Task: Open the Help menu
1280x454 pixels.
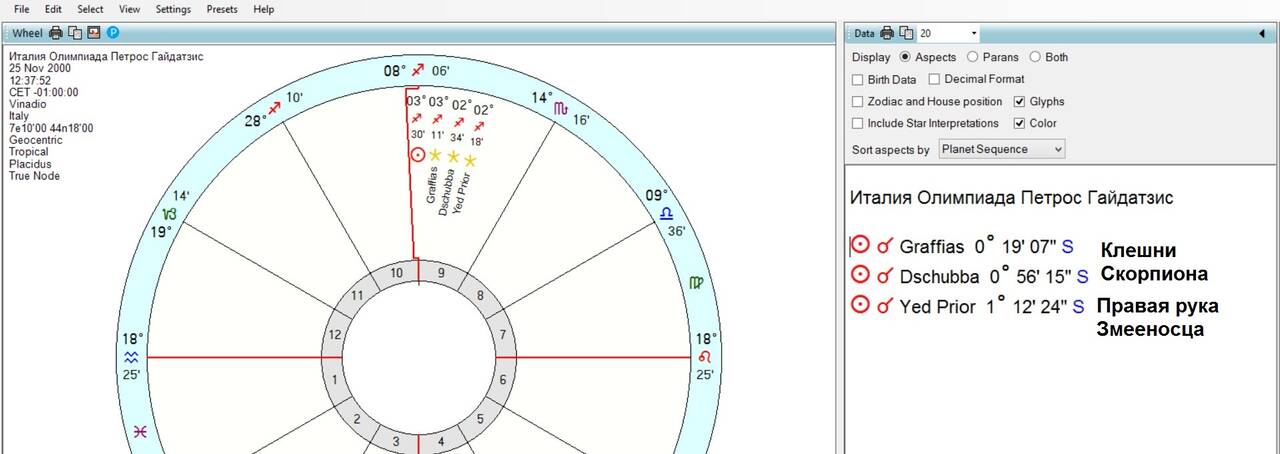Action: click(264, 9)
